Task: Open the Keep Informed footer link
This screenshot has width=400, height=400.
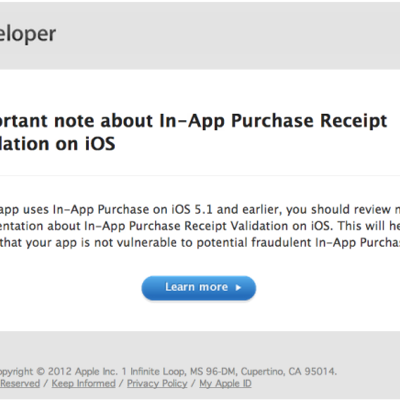Action: [83, 384]
